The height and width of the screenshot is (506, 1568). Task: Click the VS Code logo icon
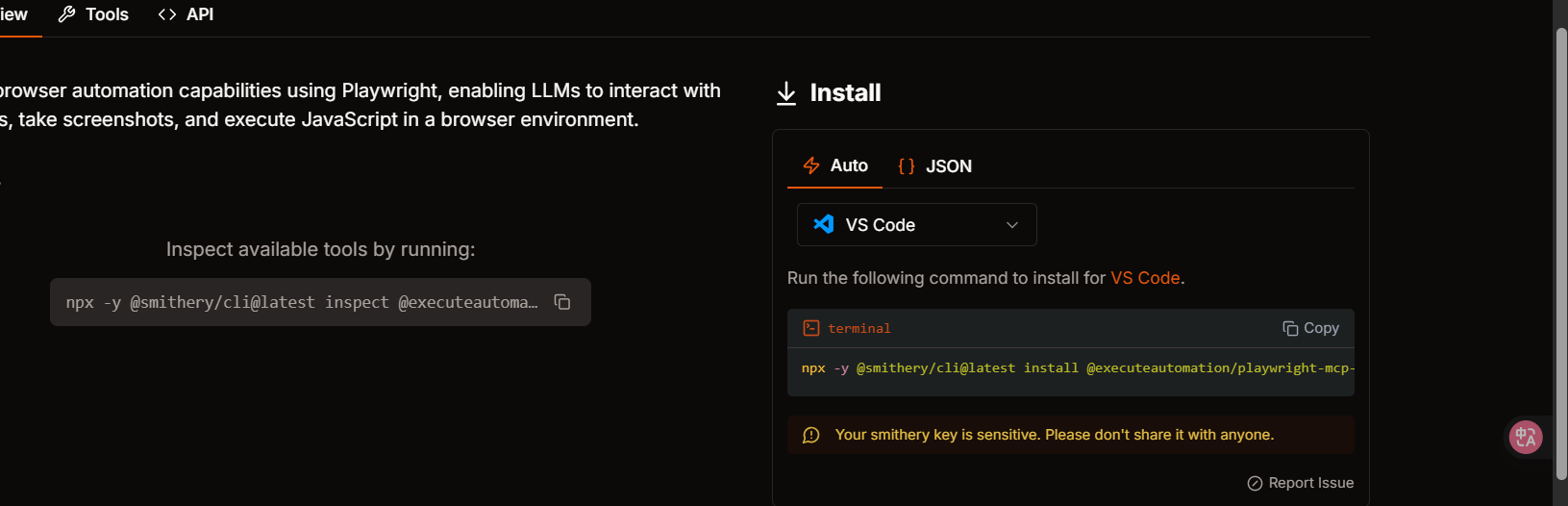[x=824, y=224]
